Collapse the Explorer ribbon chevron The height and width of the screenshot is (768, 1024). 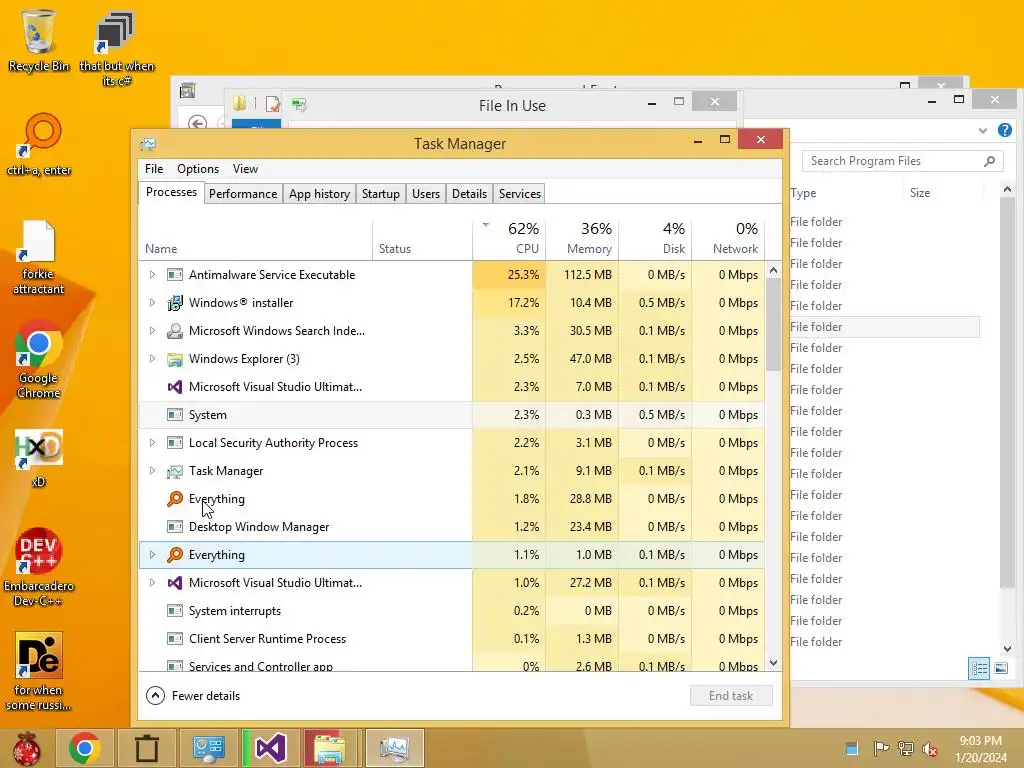point(983,131)
